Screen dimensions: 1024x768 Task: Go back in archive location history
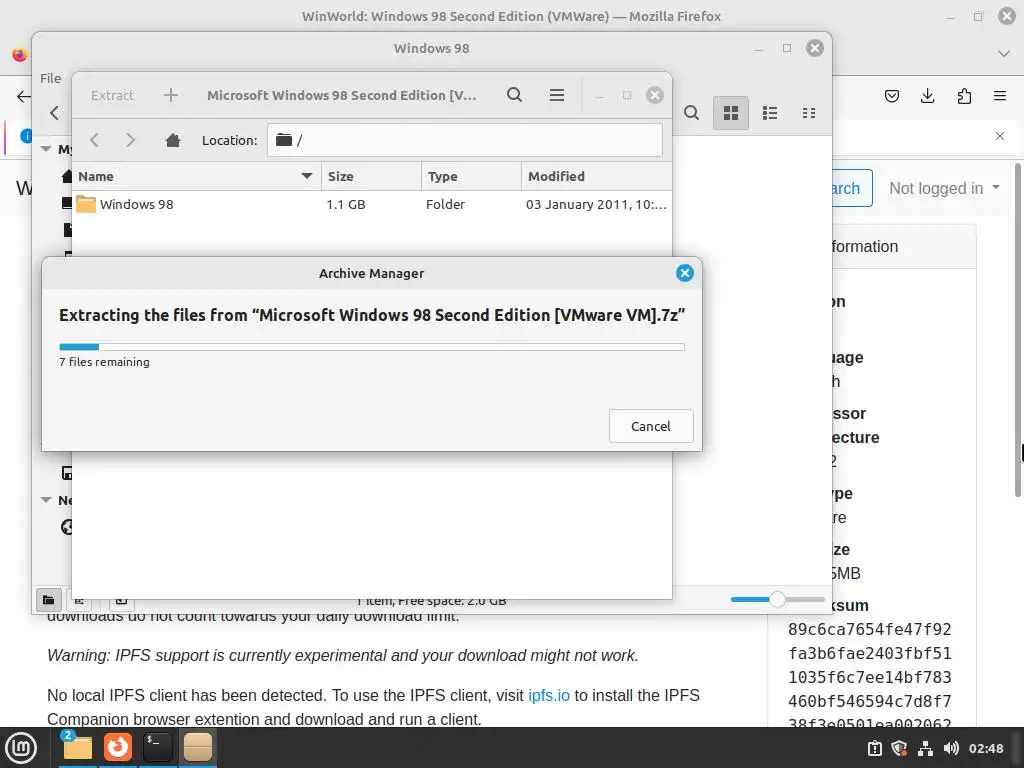point(94,140)
